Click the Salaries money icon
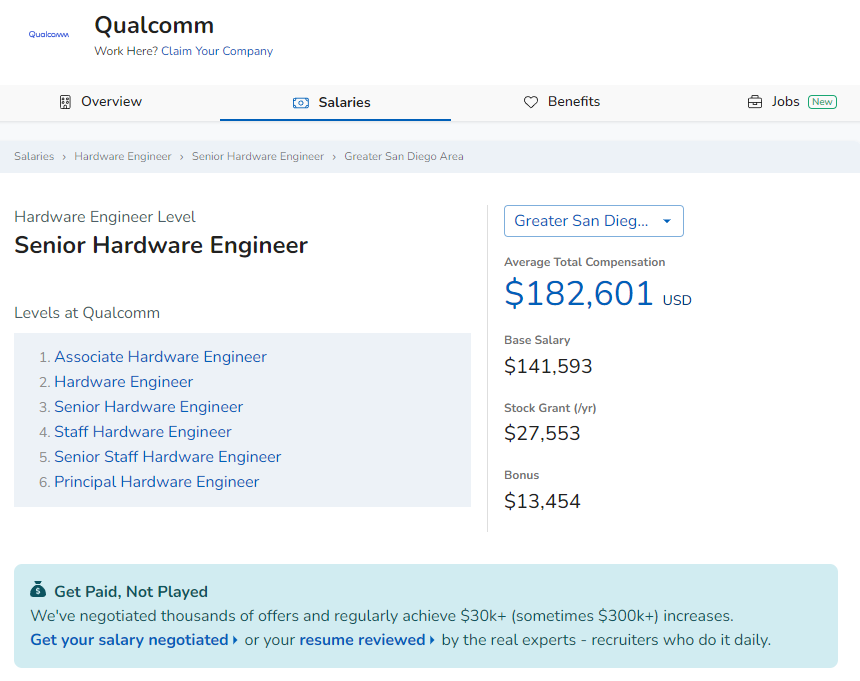 click(x=301, y=103)
